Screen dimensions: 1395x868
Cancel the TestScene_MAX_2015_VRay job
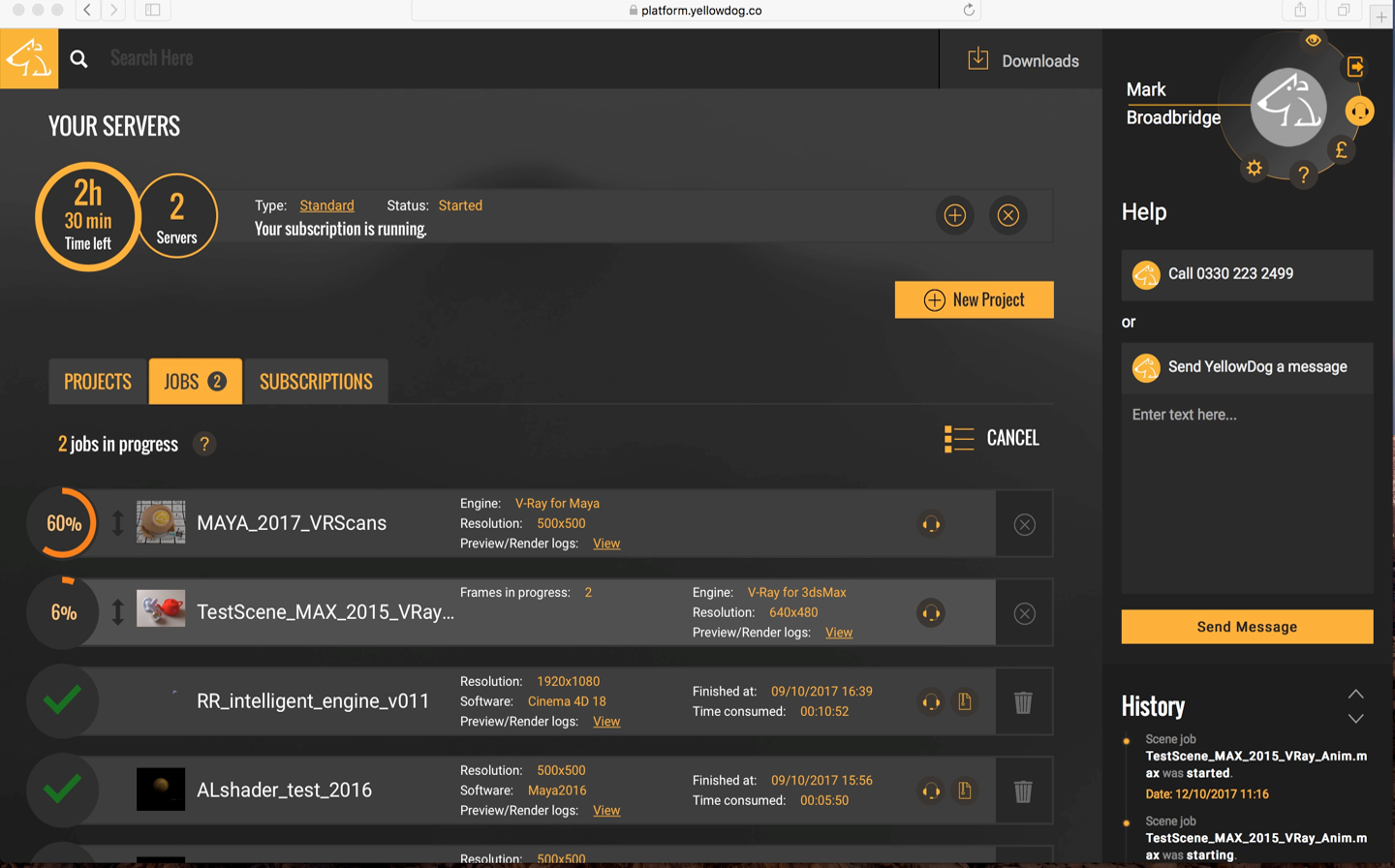(1024, 613)
